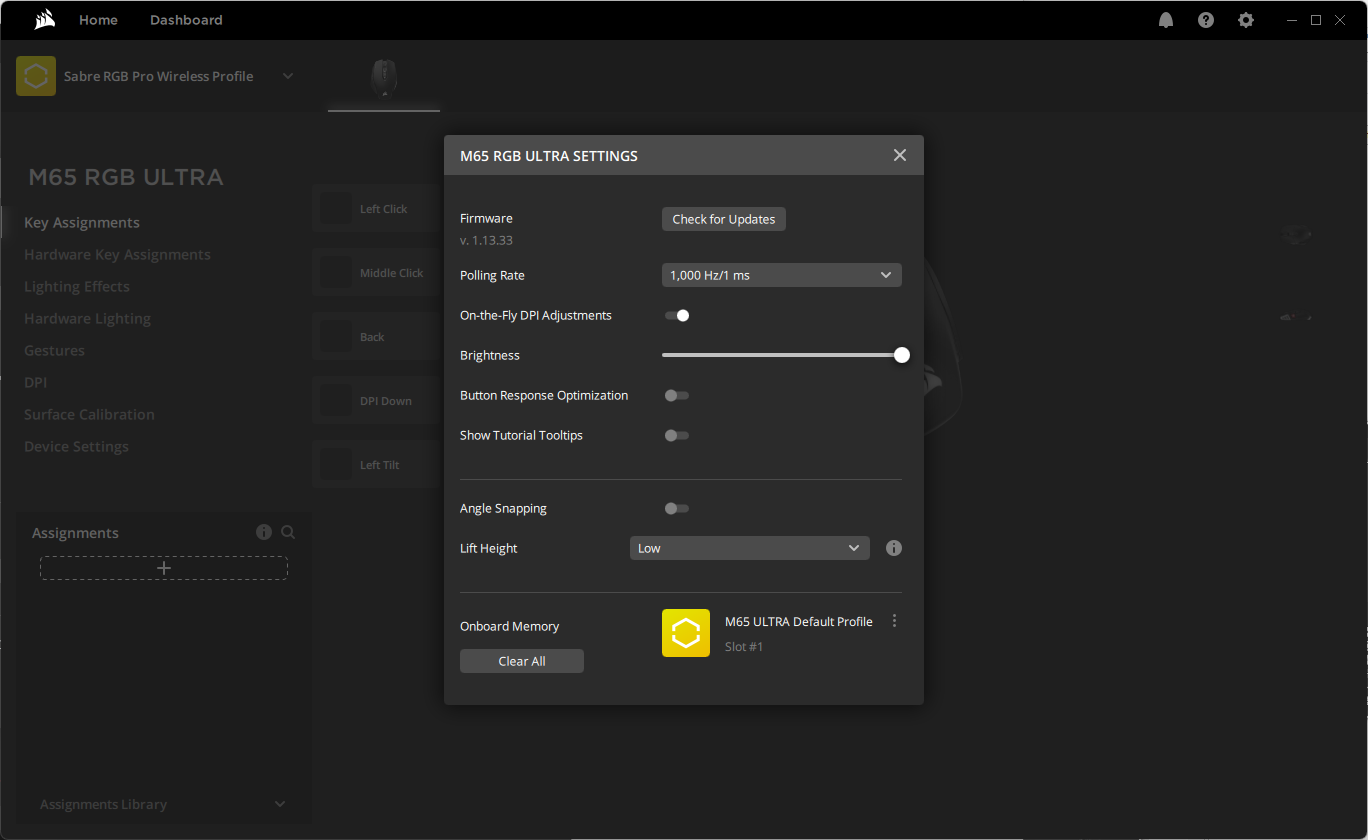The width and height of the screenshot is (1368, 840).
Task: Click the M65 RGB ULTRA device title
Action: click(126, 177)
